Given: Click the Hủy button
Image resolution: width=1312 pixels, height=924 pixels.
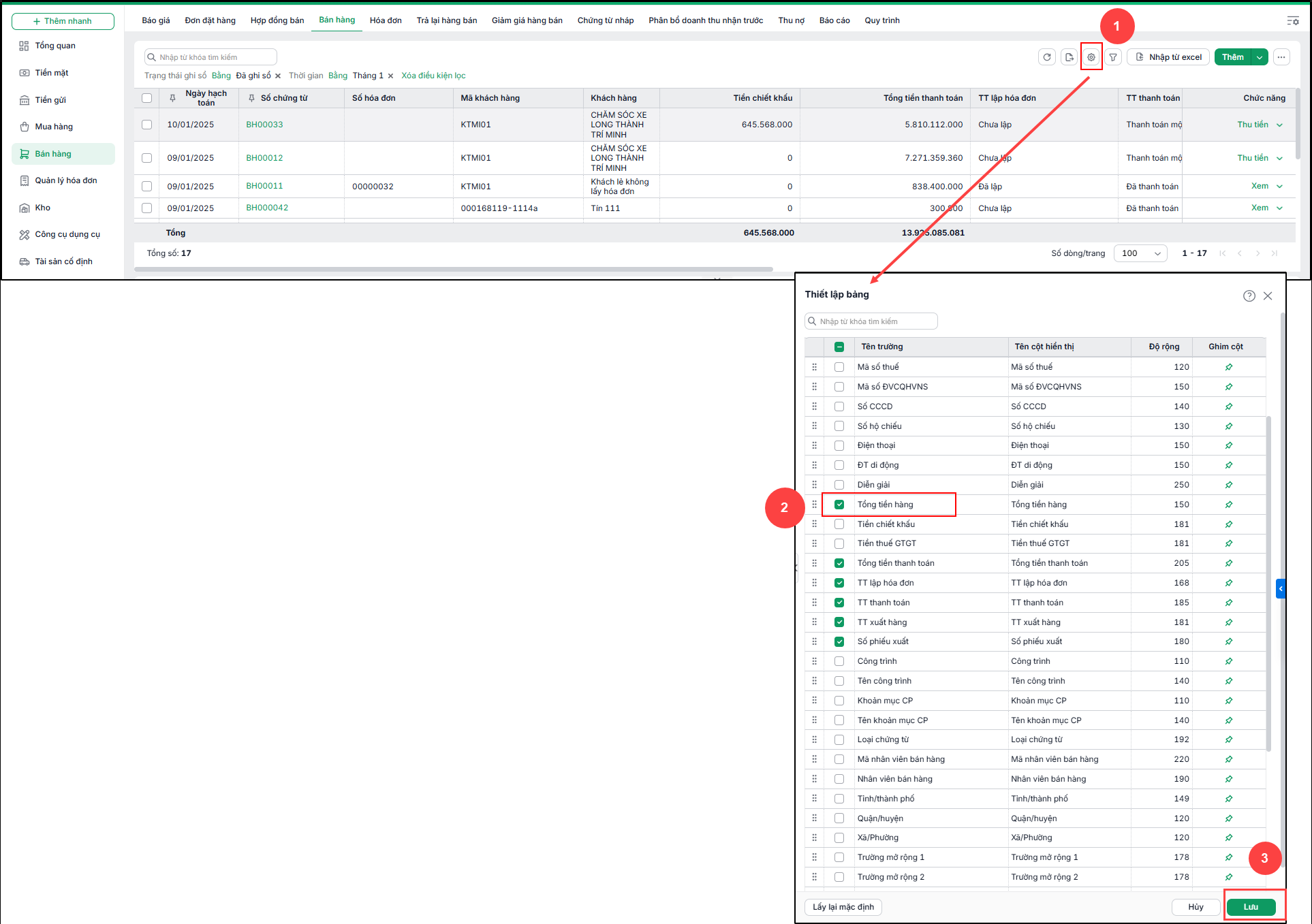Looking at the screenshot, I should point(1196,907).
